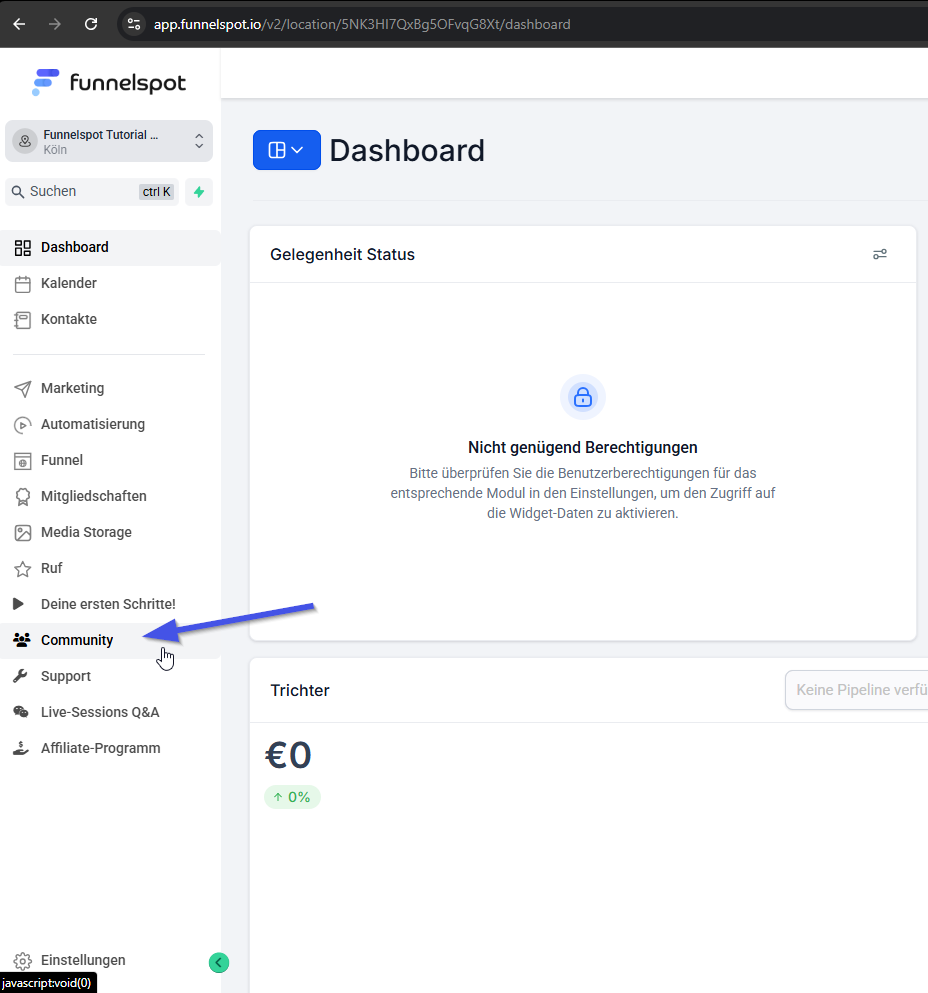Open the Funnelspot Tutorial account switcher
Screen dimensions: 928x993
[109, 141]
